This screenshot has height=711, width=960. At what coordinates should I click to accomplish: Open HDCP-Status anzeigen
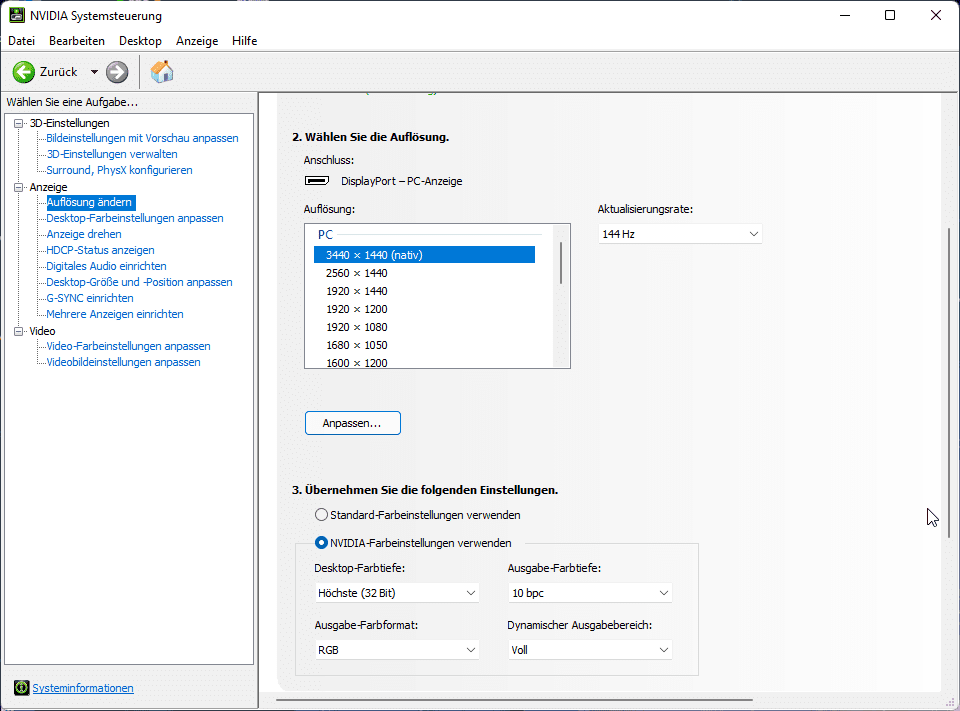coord(100,250)
